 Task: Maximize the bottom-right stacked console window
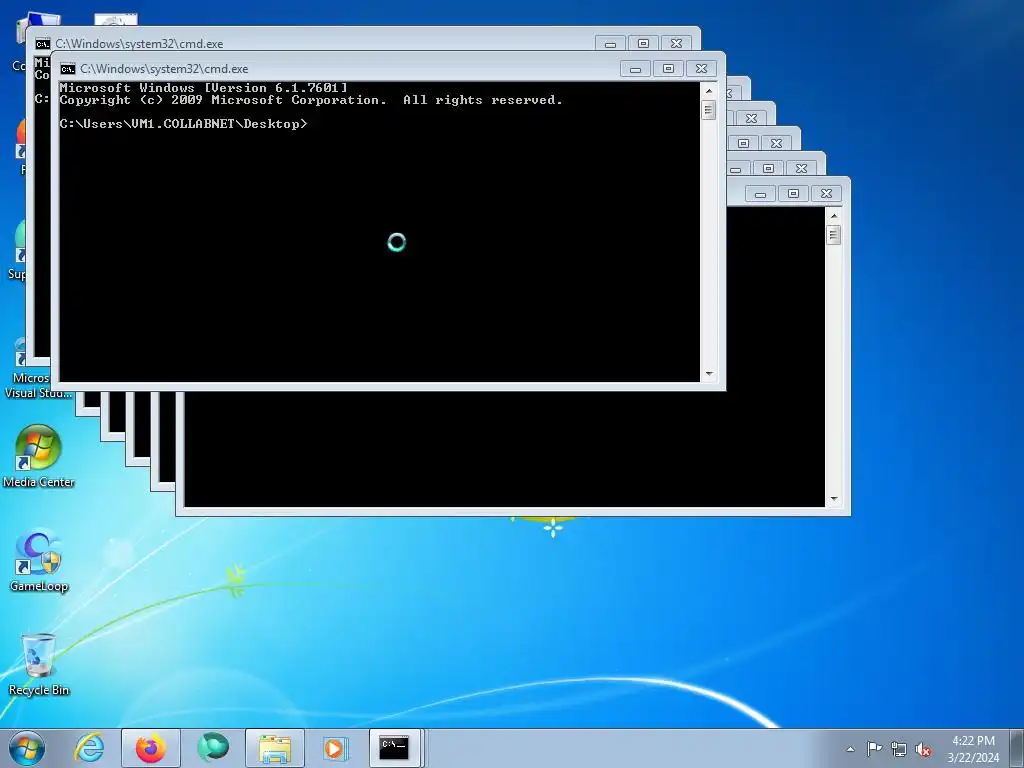(x=793, y=194)
